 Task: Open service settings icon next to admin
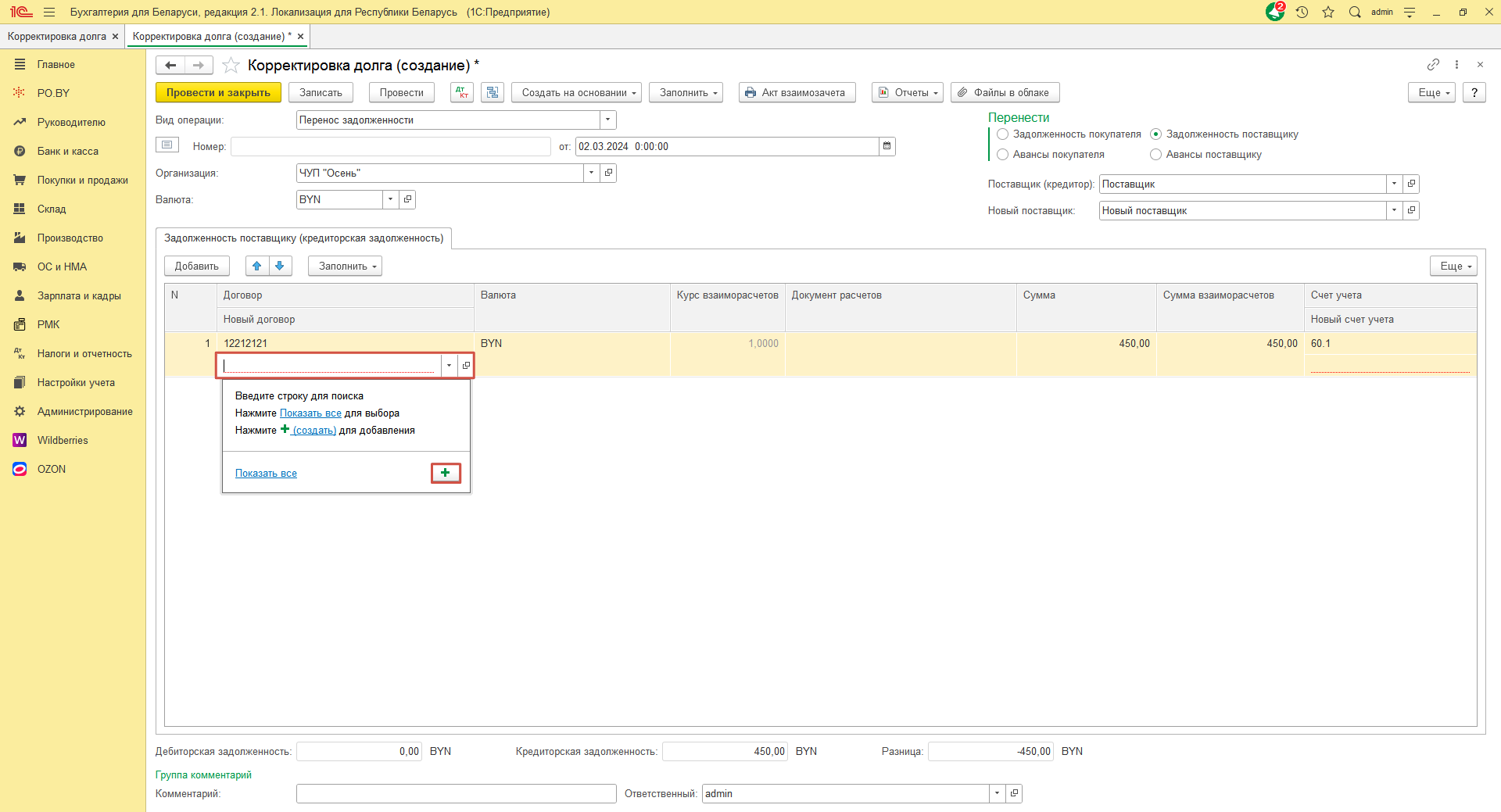1410,12
